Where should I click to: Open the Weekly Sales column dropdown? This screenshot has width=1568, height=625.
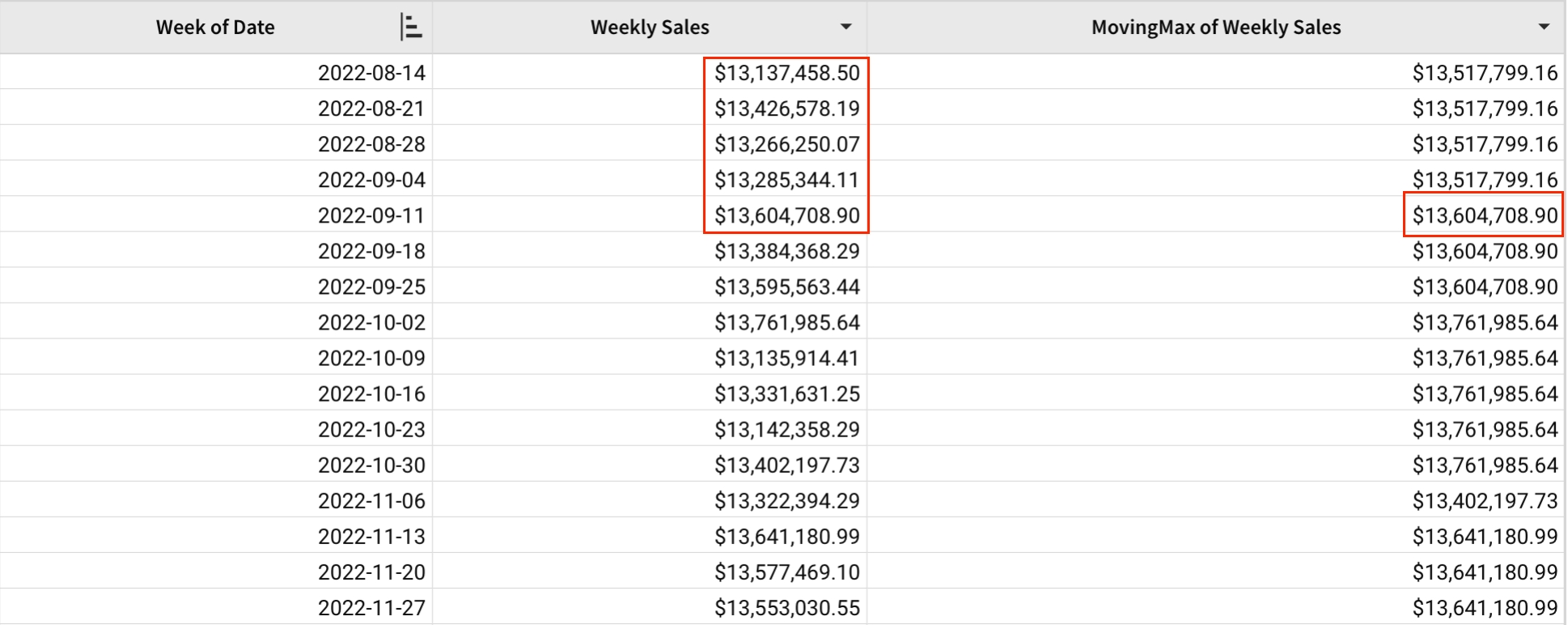pos(845,28)
